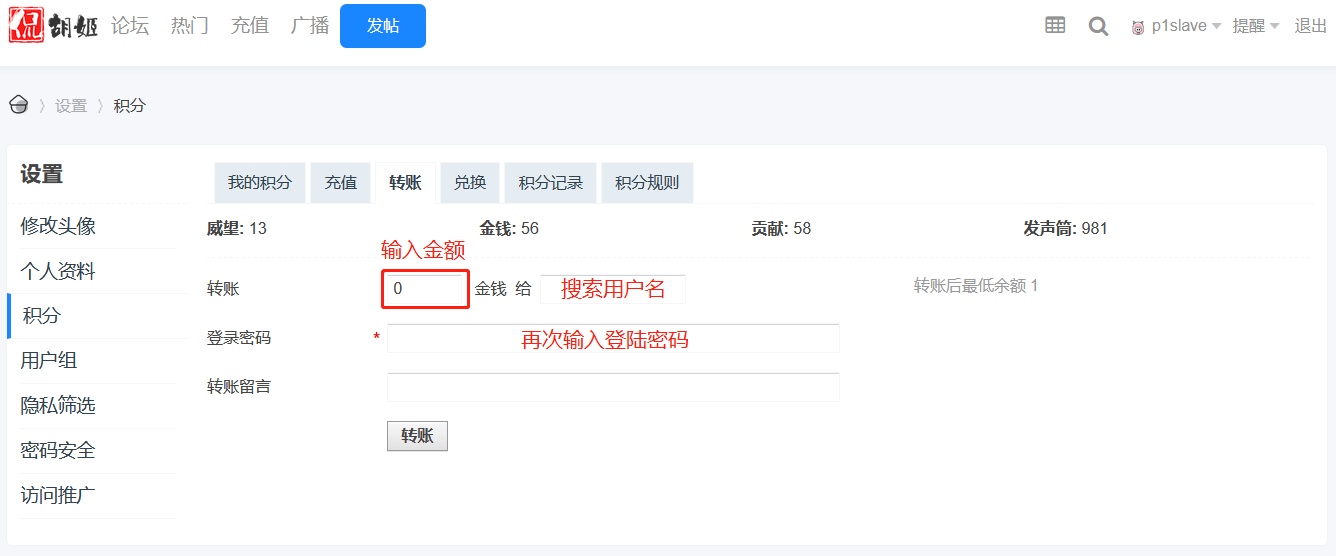Click the p1slave pig avatar icon

click(x=1138, y=28)
